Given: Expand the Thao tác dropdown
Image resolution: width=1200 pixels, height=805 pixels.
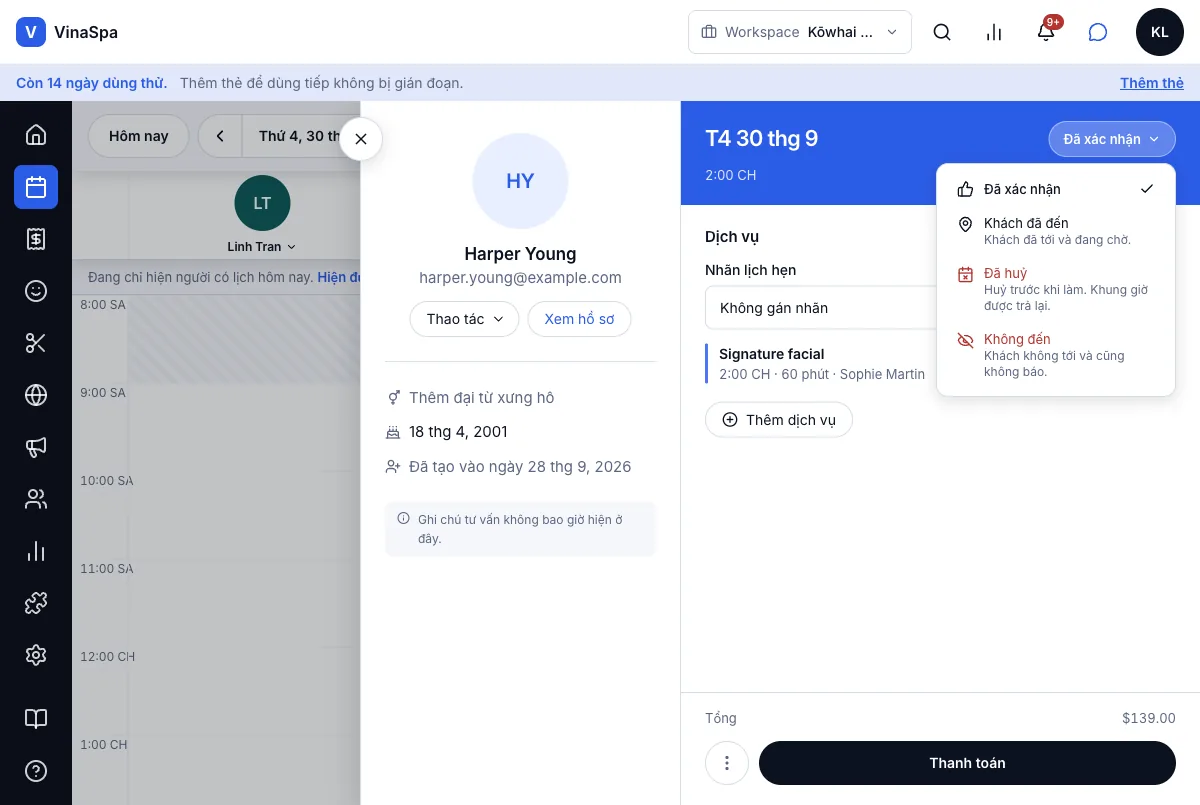Looking at the screenshot, I should [x=465, y=319].
